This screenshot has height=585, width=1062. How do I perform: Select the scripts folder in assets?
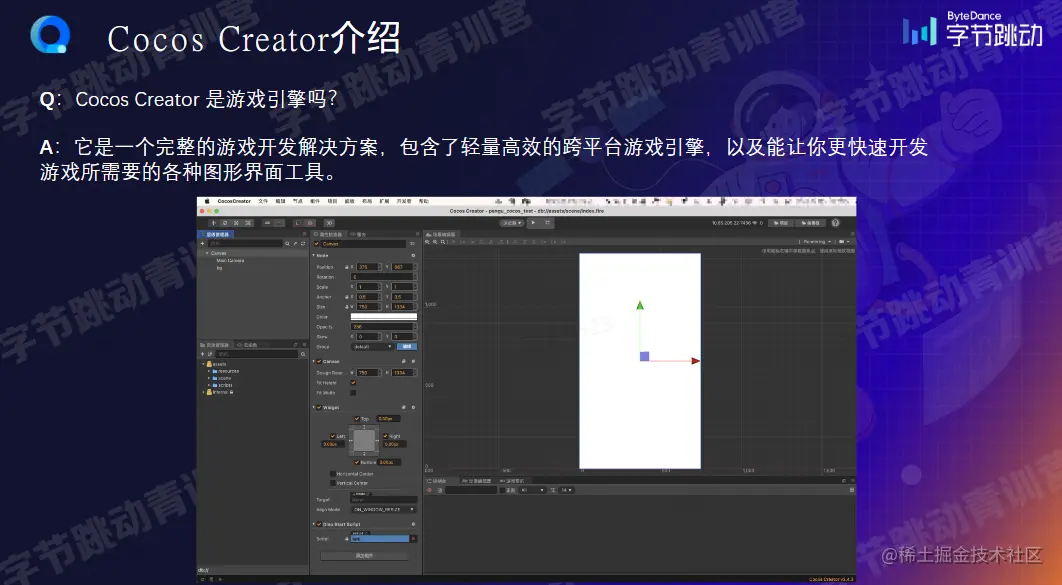point(225,385)
